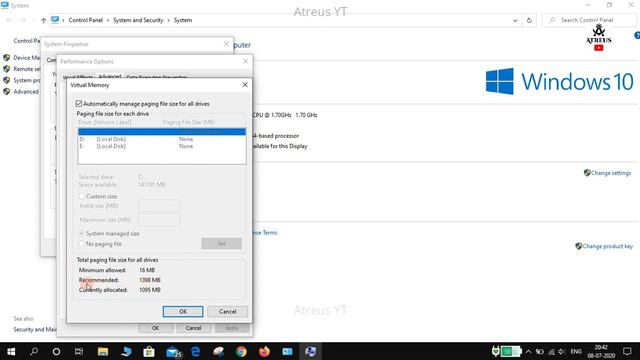Open the Action Center notifications icon

coord(627,351)
